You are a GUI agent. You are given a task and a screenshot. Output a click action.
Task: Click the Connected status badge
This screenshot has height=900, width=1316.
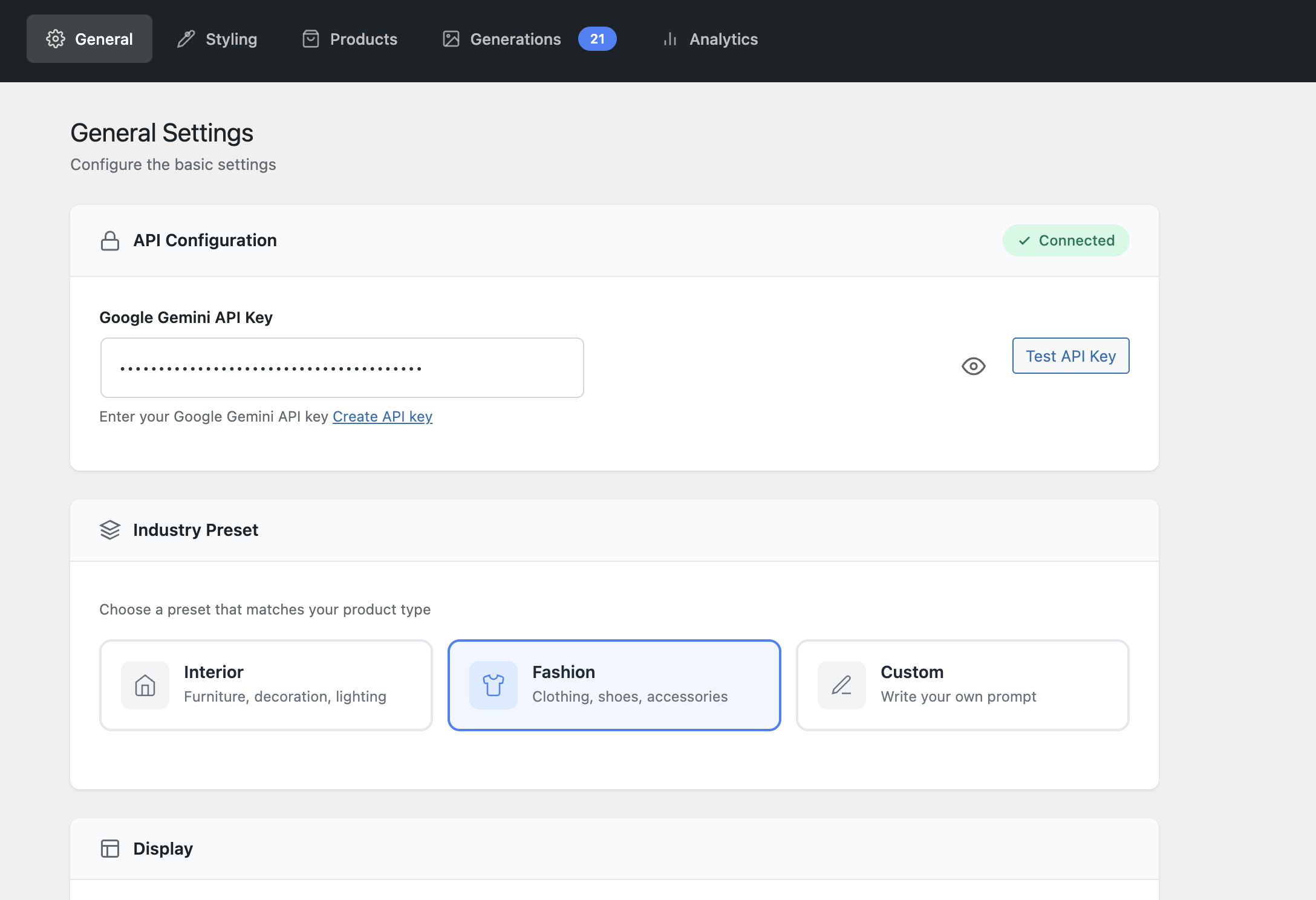coord(1066,240)
